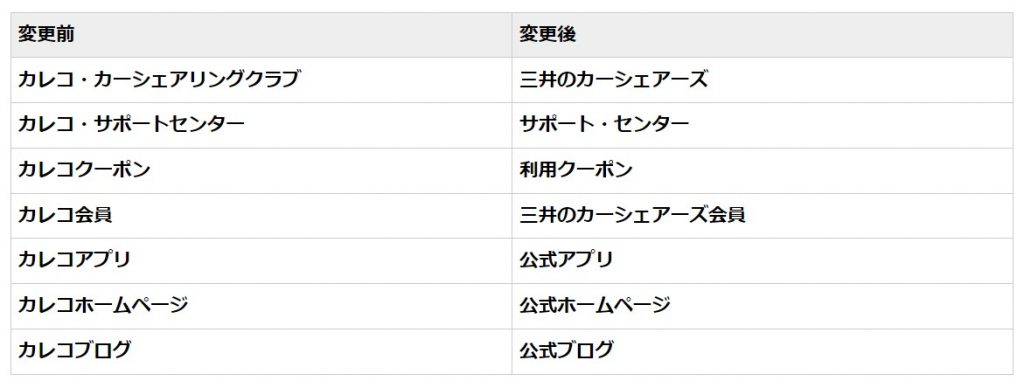
Task: Click 三井 in the first data row
Action: 538,80
